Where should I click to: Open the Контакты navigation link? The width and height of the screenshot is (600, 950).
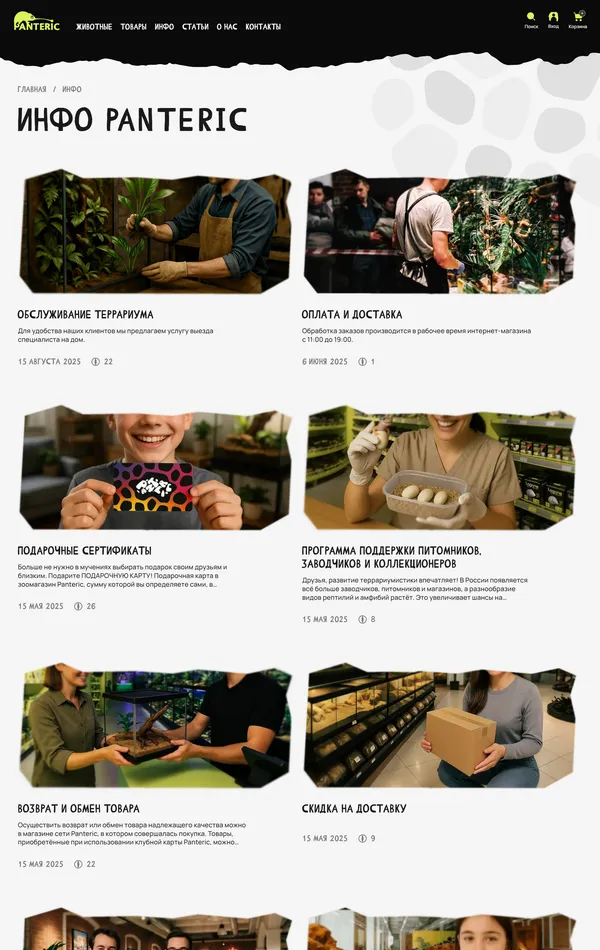263,27
